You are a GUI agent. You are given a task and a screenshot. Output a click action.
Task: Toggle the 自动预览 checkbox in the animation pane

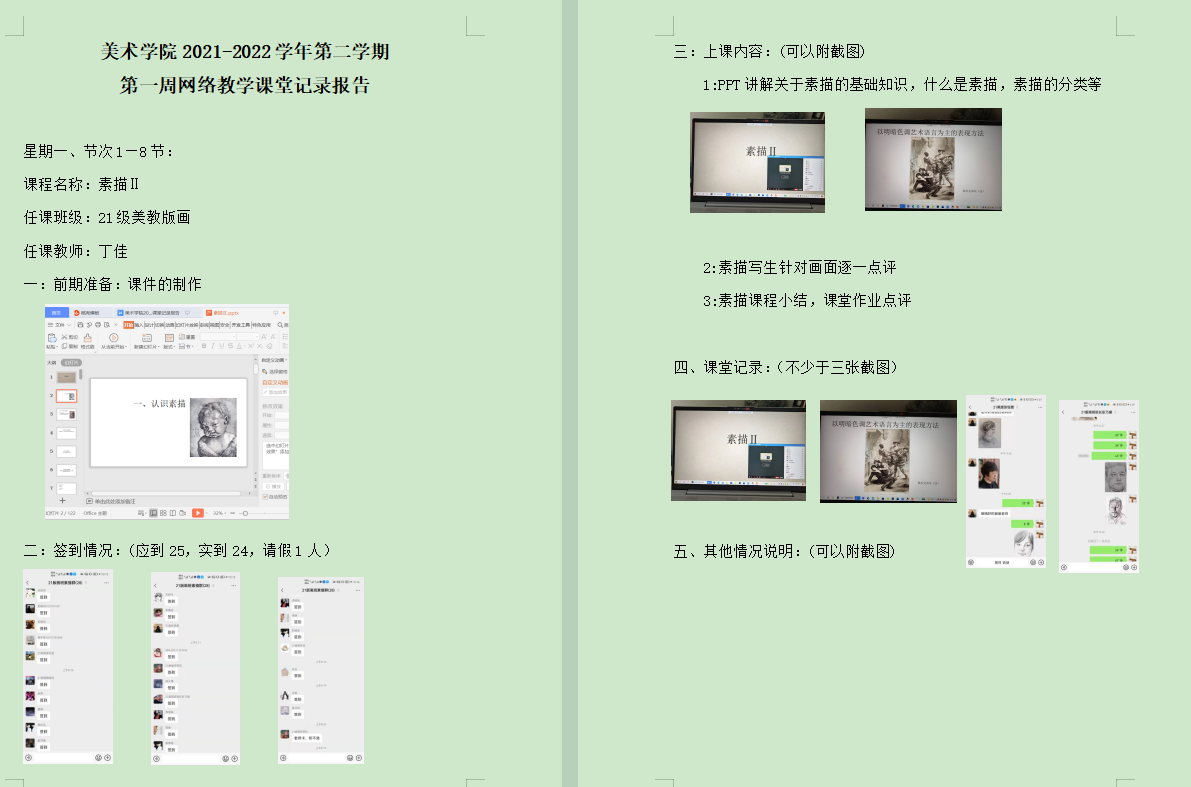265,496
